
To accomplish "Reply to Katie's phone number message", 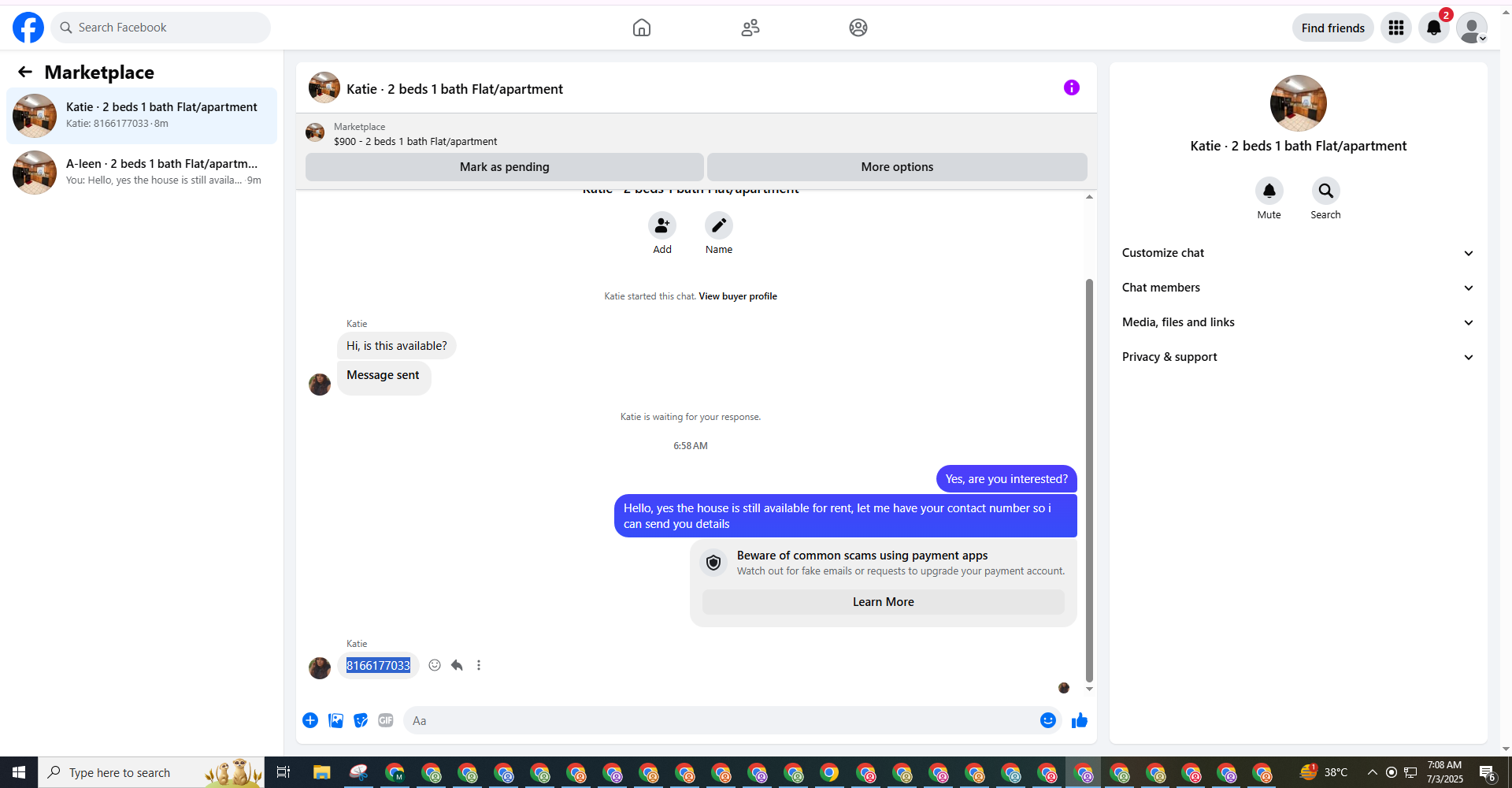I will tap(457, 665).
